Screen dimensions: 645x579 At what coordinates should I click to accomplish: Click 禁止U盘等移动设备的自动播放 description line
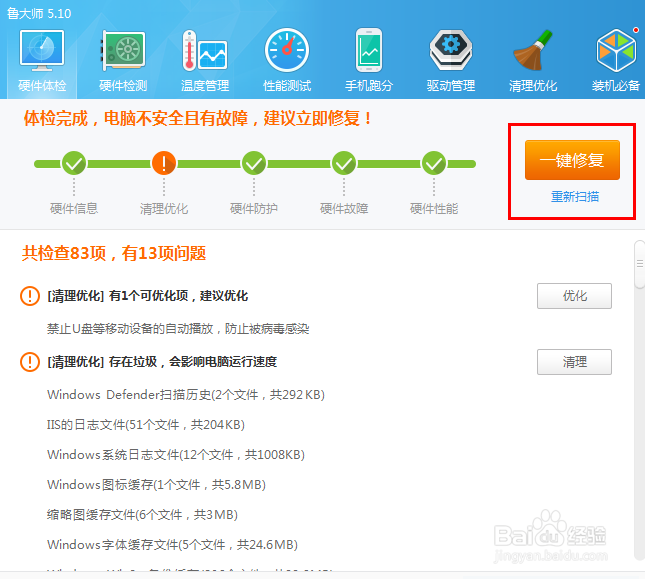pos(178,329)
